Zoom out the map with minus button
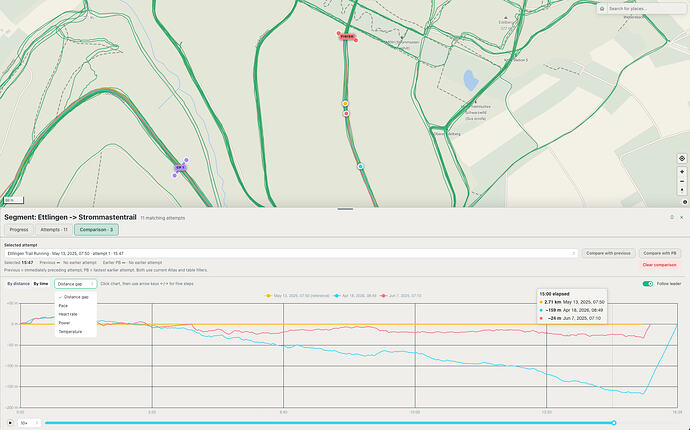Viewport: 690px width, 430px height. tap(682, 181)
